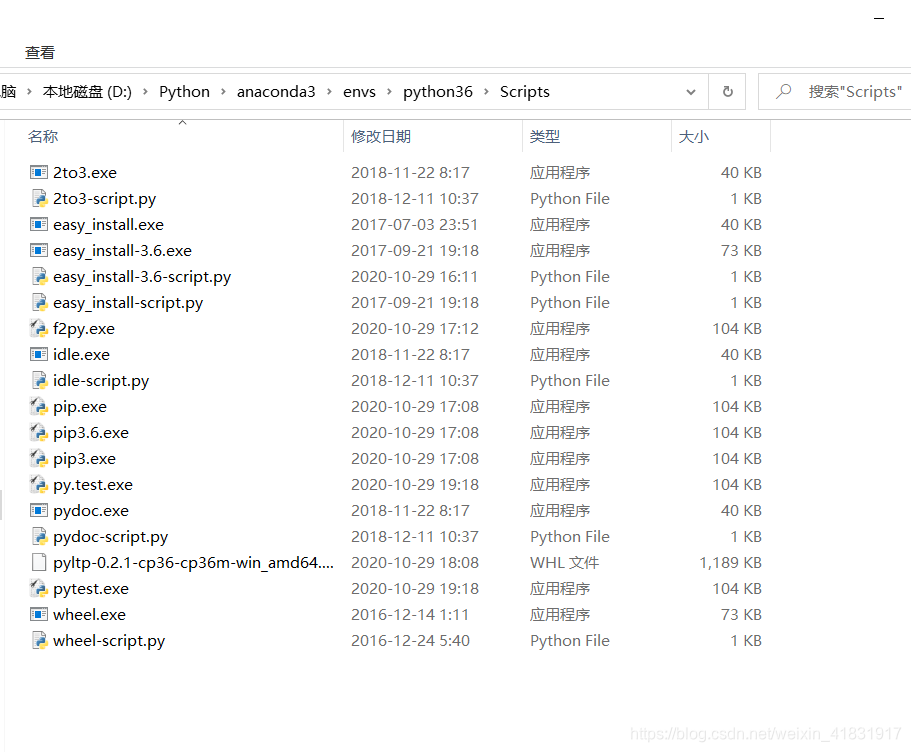
Task: Select the file name pydoc-script.py
Action: pos(110,536)
